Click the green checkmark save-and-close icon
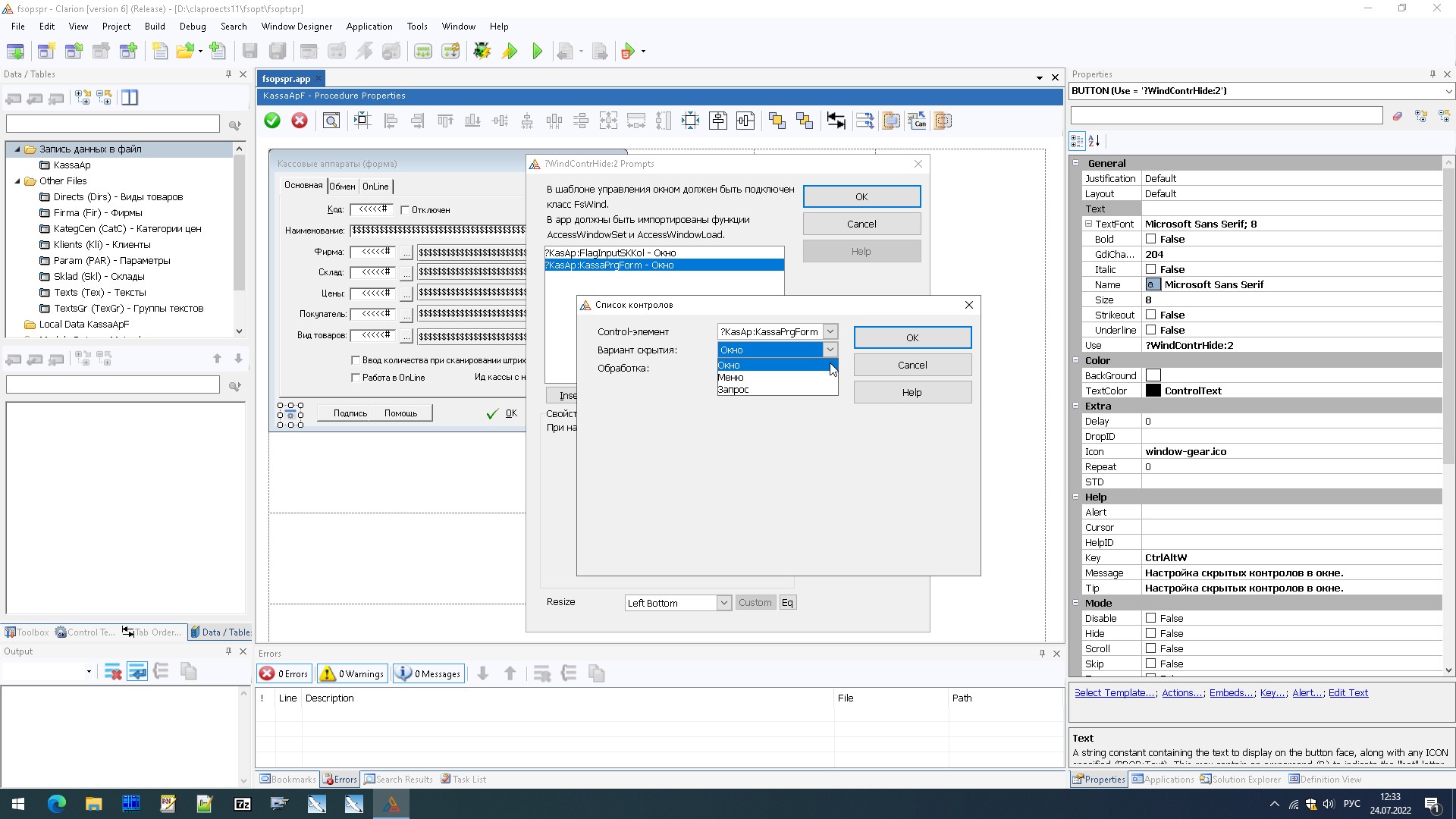This screenshot has height=819, width=1456. [x=272, y=121]
